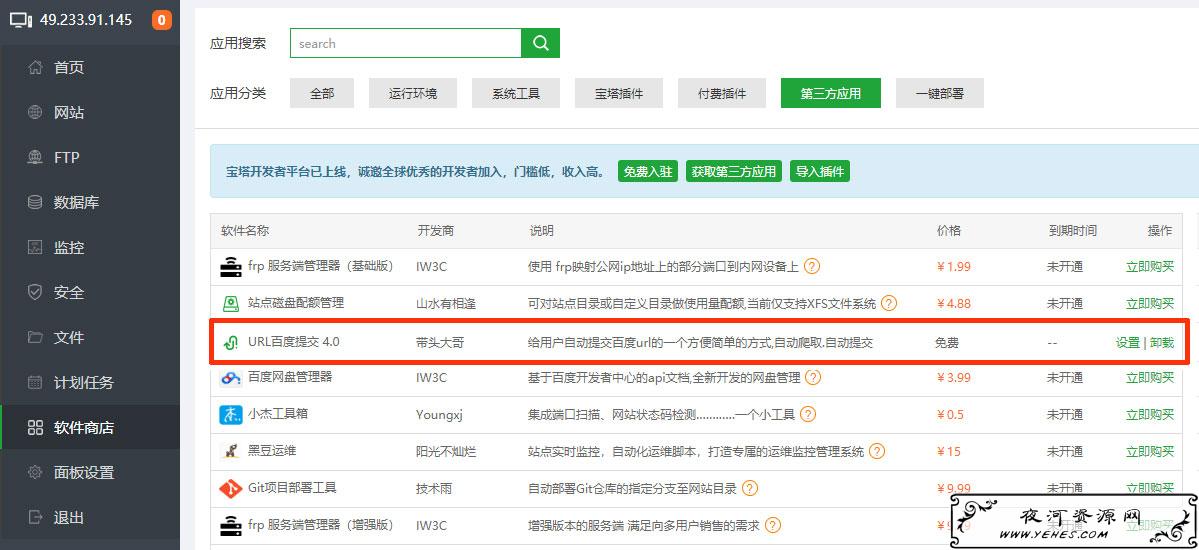
Task: Click the globe icon next to 网站
Action: (34, 112)
